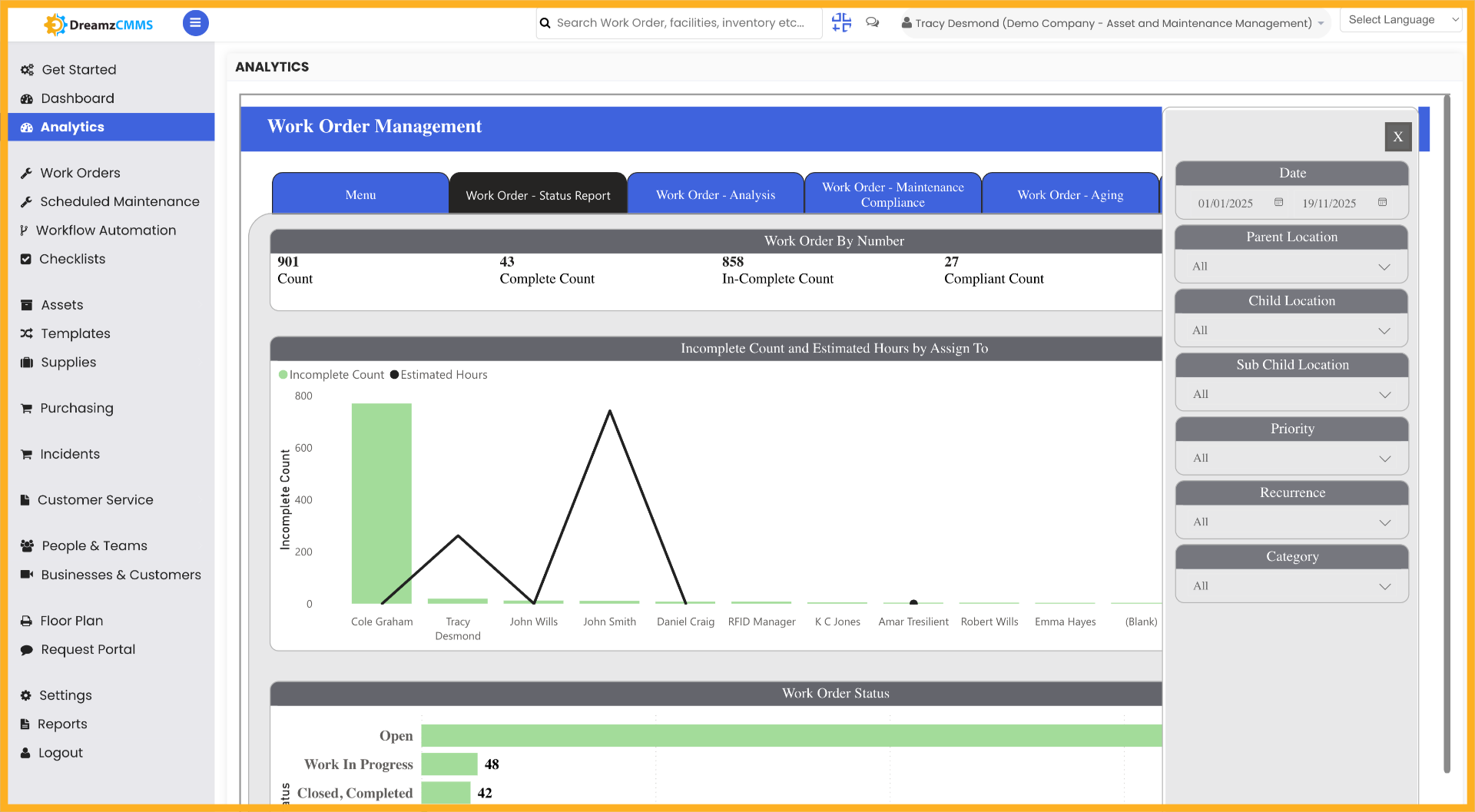Image resolution: width=1475 pixels, height=812 pixels.
Task: Click the analytics vertical scrollbar
Action: tap(1447, 434)
